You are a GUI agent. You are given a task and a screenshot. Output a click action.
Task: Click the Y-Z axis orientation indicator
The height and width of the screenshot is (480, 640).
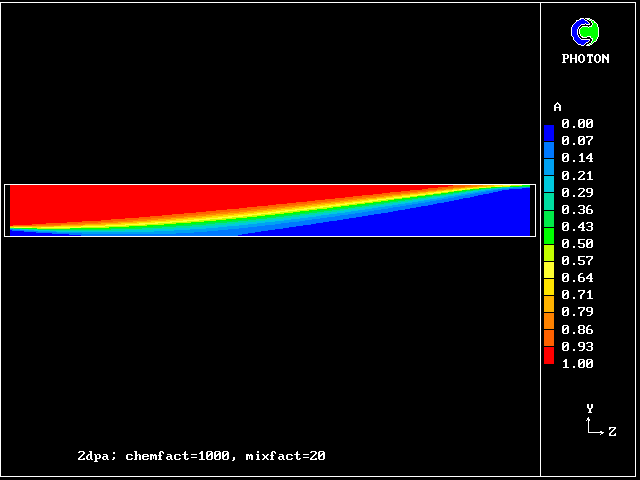point(594,425)
